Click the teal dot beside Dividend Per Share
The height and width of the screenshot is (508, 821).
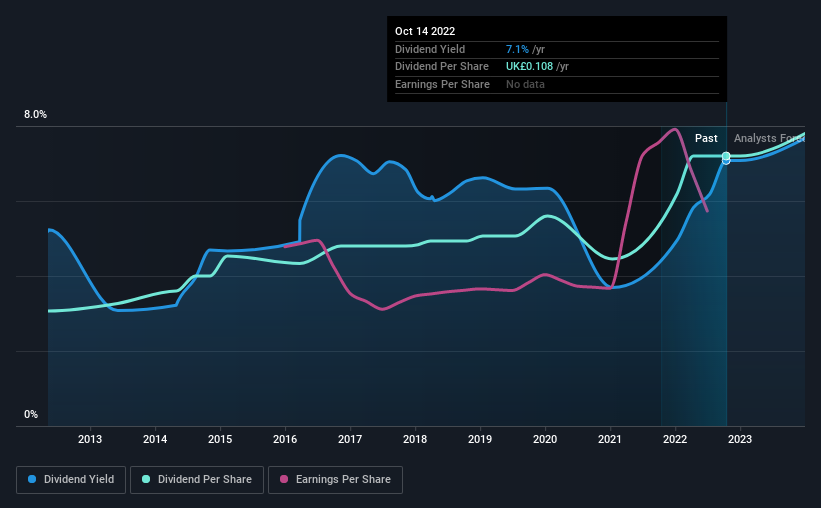pos(146,480)
